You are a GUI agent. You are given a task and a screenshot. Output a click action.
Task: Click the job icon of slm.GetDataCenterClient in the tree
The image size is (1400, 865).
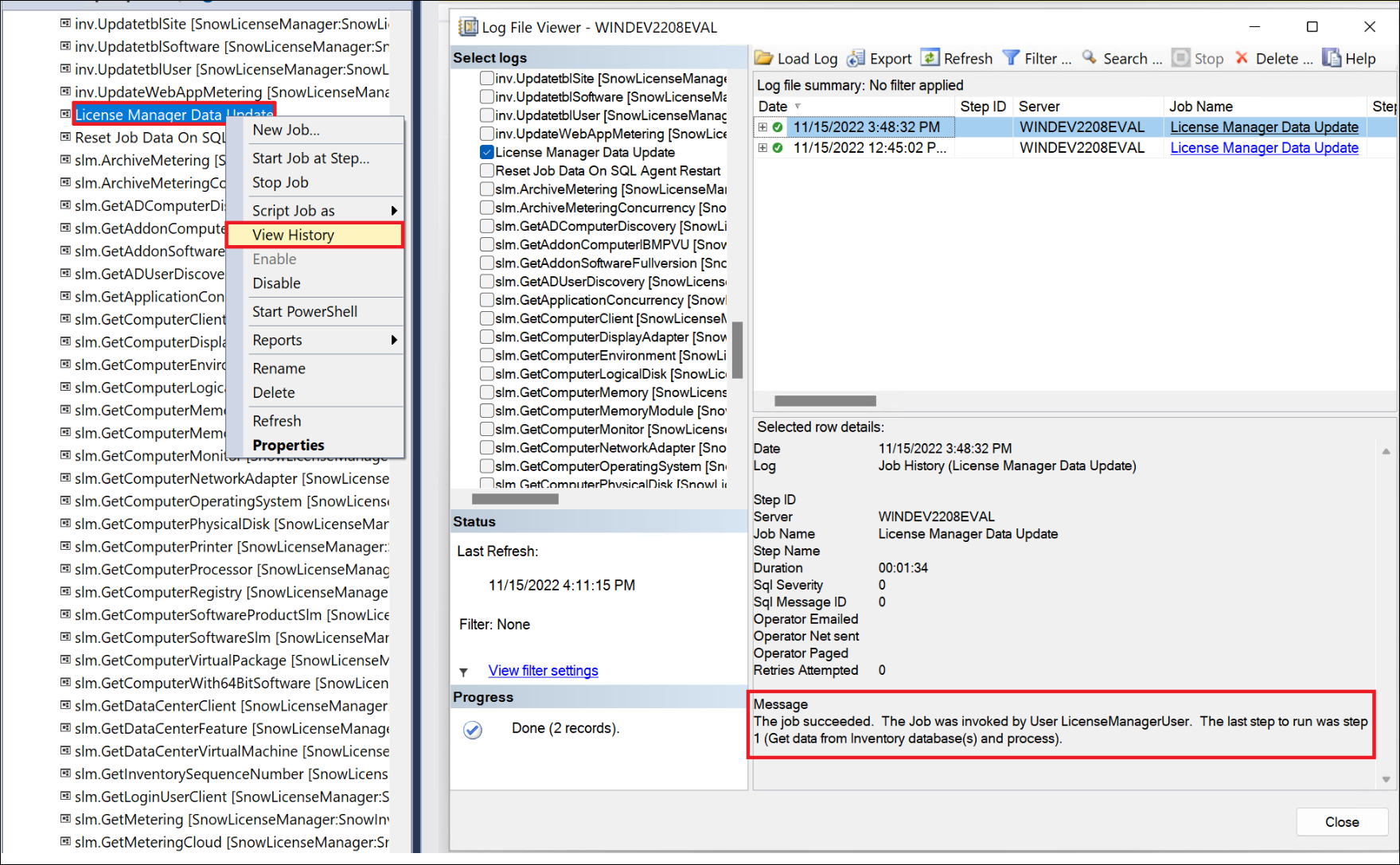click(65, 705)
